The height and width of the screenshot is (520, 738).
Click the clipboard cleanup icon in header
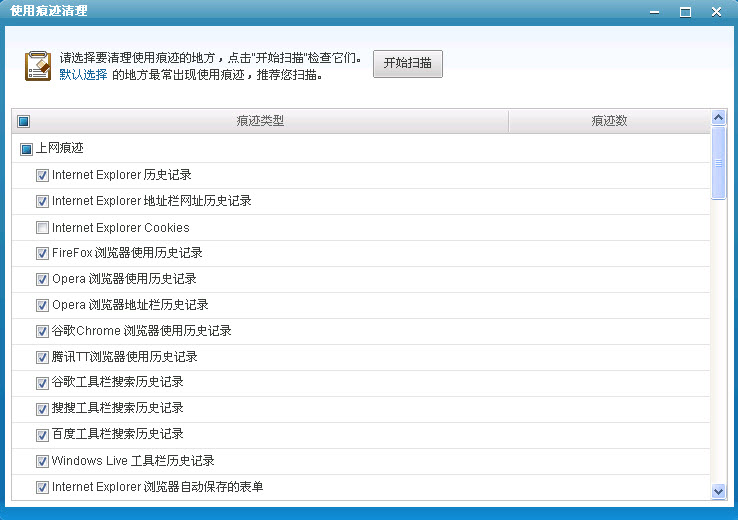click(38, 65)
